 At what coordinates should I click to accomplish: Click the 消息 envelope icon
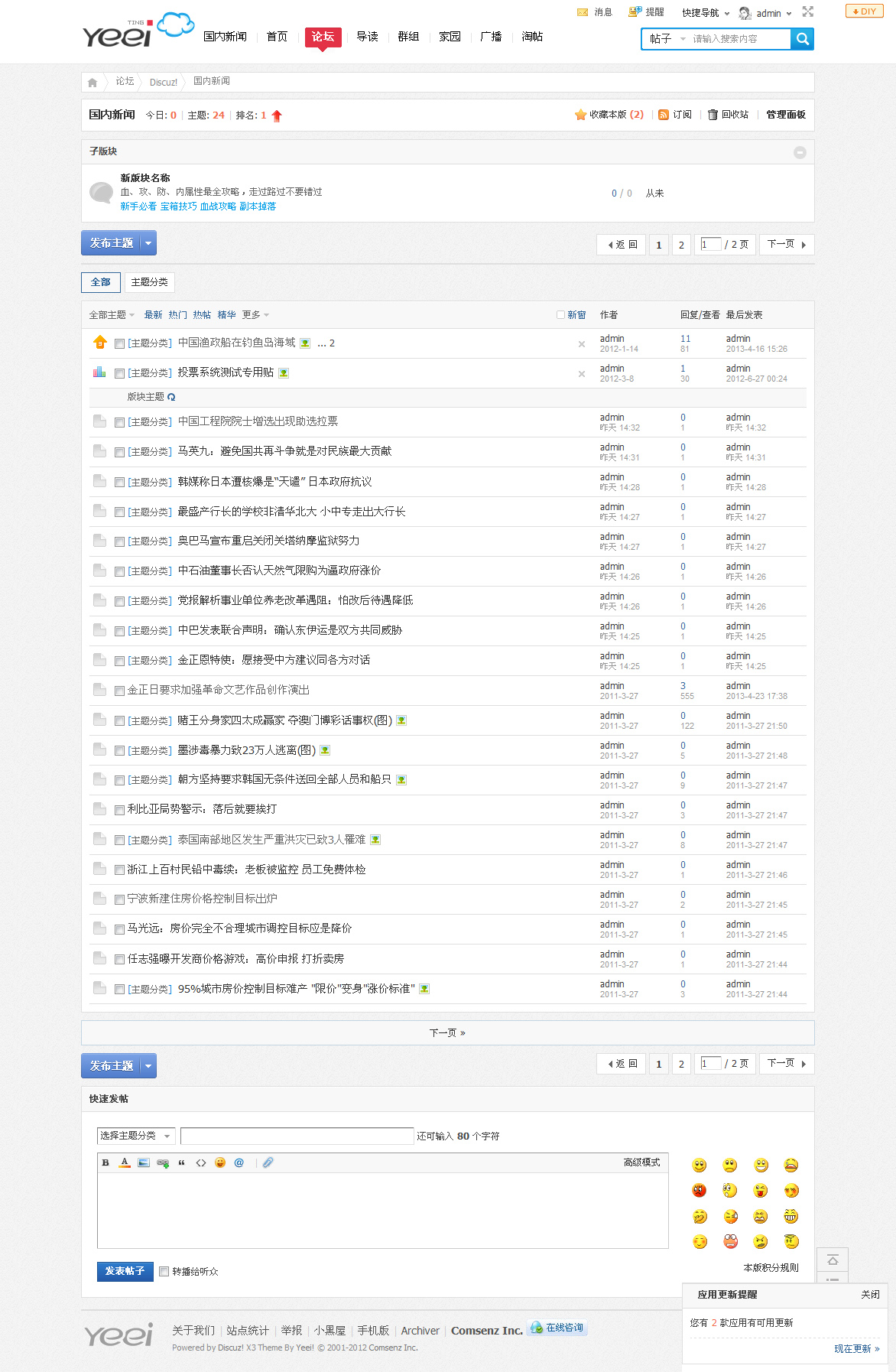click(x=583, y=12)
